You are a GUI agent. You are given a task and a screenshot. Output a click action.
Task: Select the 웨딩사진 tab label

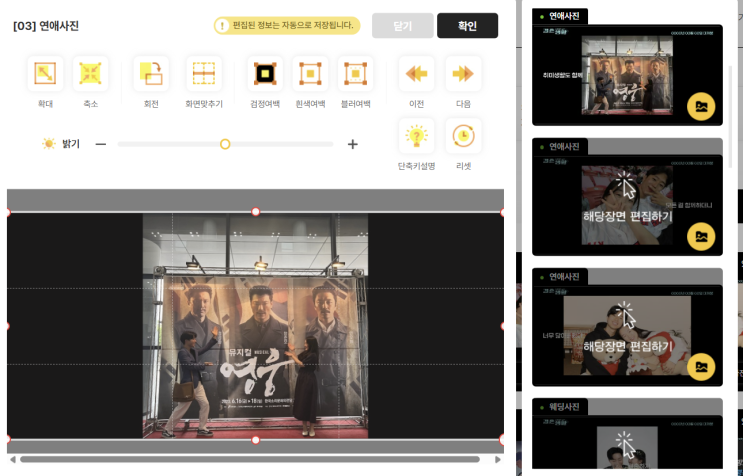point(560,407)
